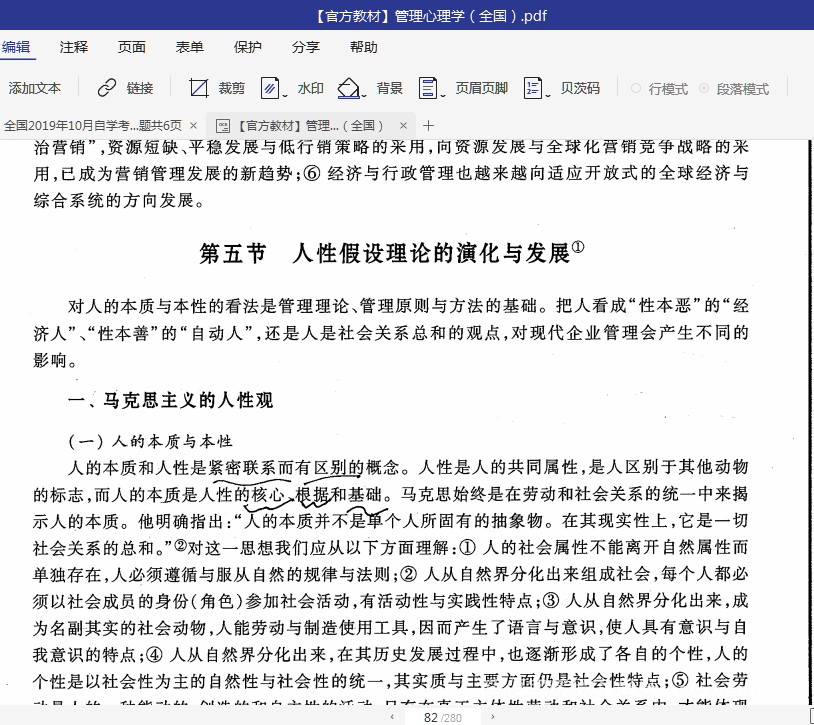
Task: Click the plus icon to add a new tab
Action: pyautogui.click(x=428, y=126)
